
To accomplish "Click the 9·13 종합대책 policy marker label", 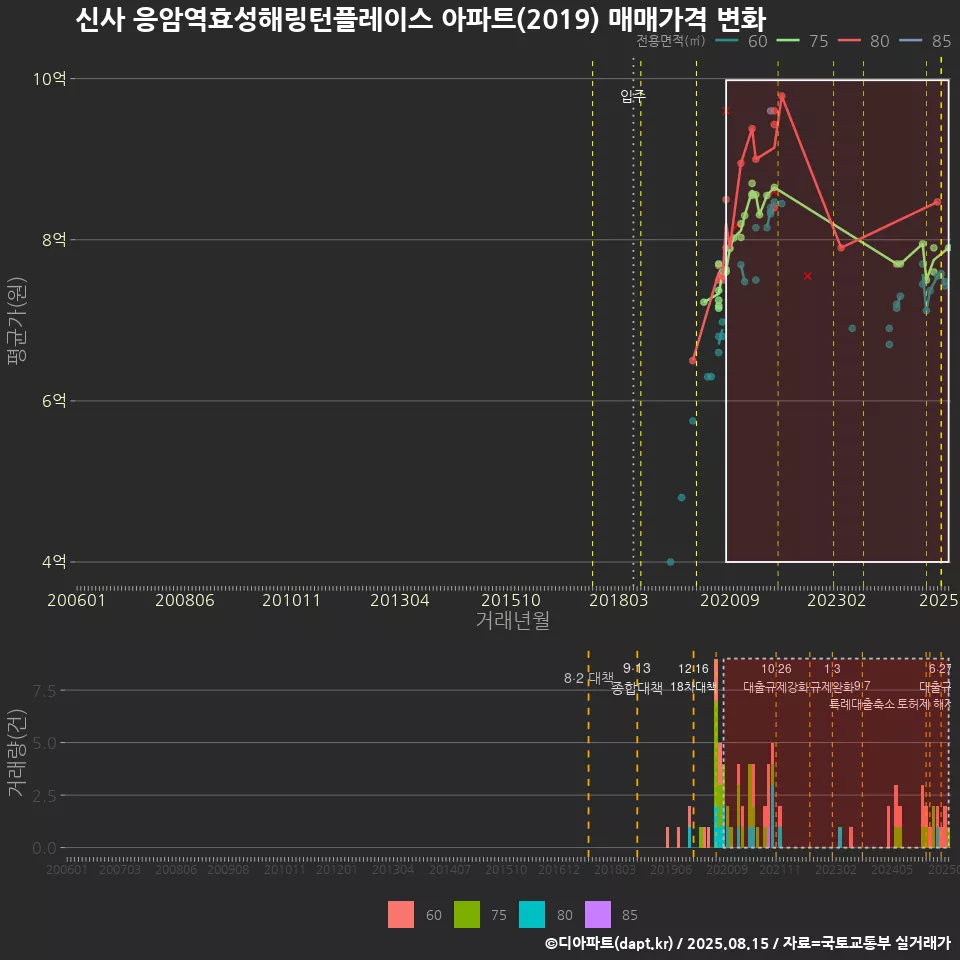I will [637, 678].
